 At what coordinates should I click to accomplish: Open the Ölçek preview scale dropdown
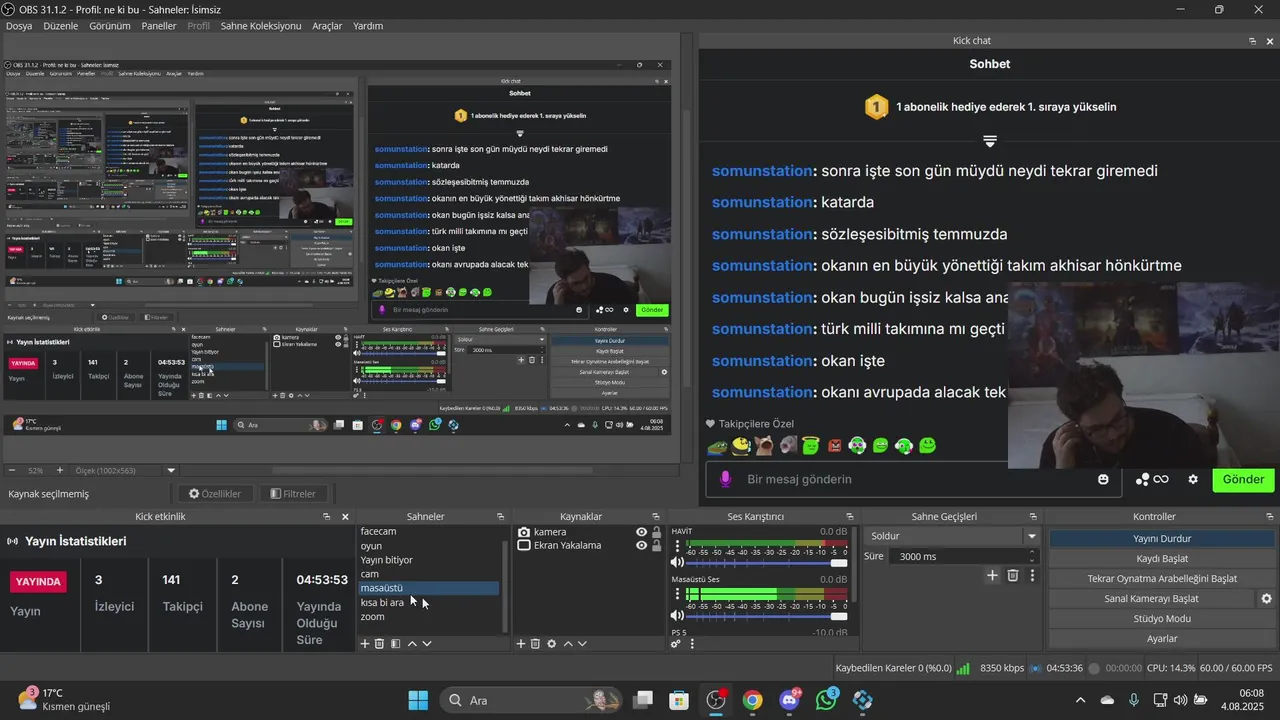coord(171,470)
